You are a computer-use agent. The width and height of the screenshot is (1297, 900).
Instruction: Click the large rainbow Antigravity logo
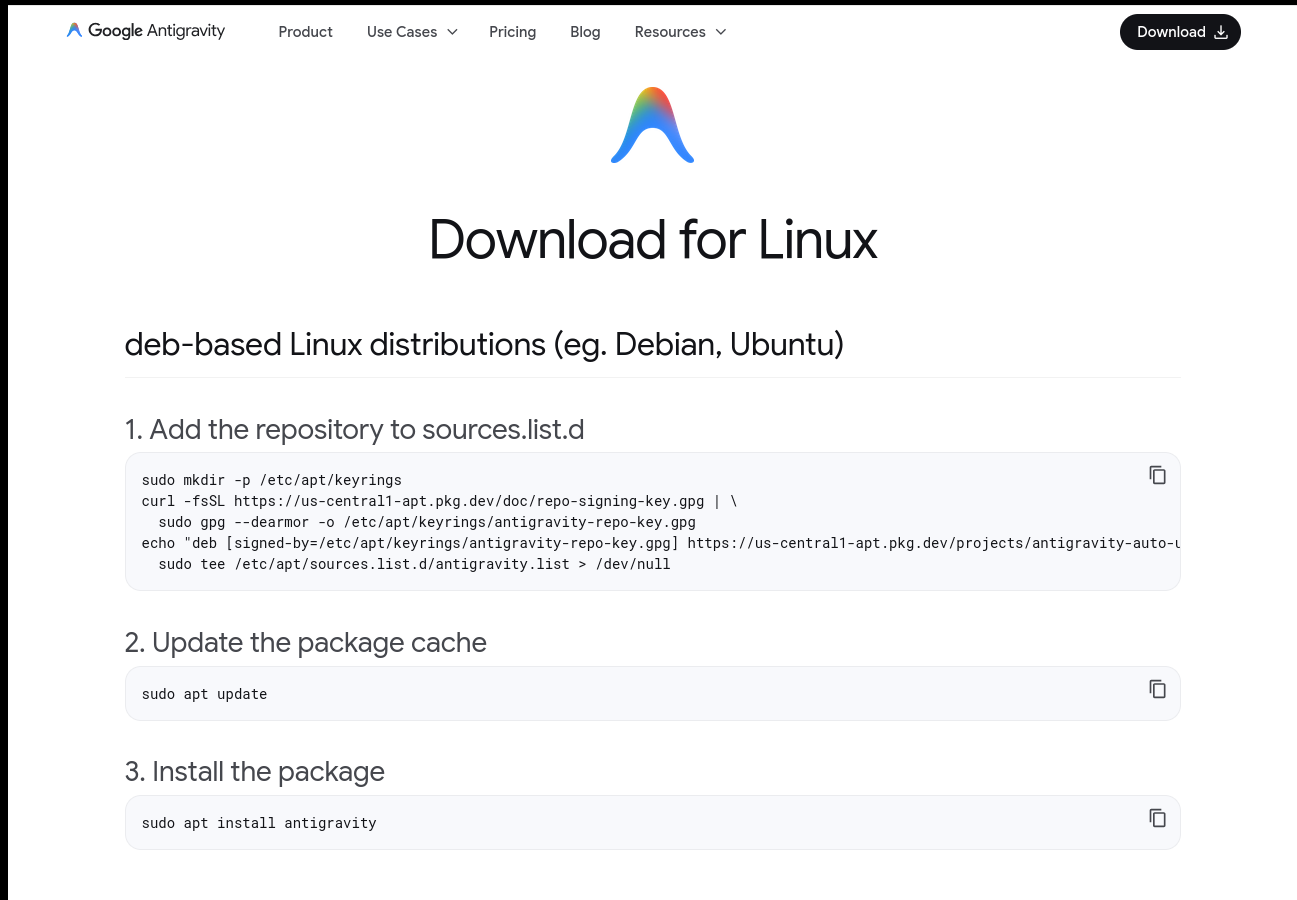pyautogui.click(x=652, y=125)
